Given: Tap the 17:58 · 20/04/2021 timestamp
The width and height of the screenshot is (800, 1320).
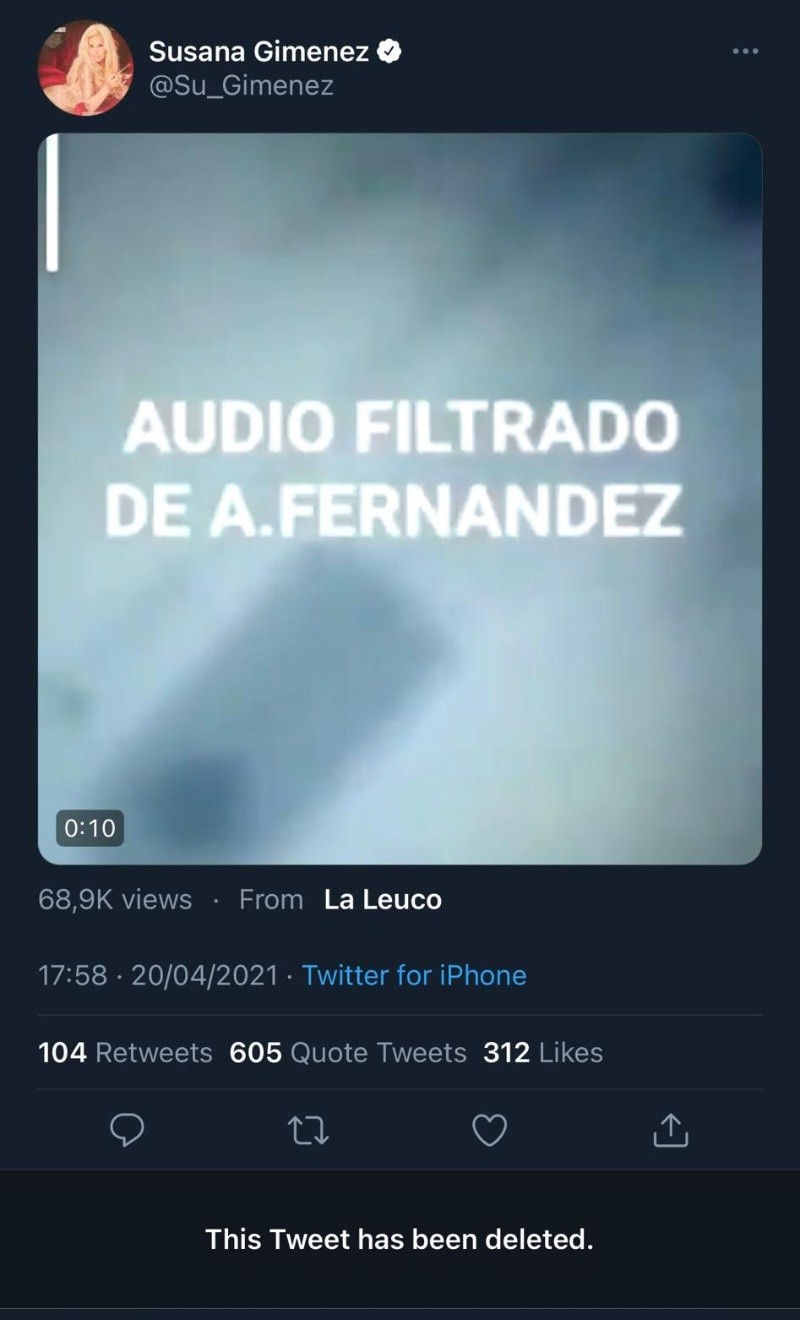Looking at the screenshot, I should (158, 975).
